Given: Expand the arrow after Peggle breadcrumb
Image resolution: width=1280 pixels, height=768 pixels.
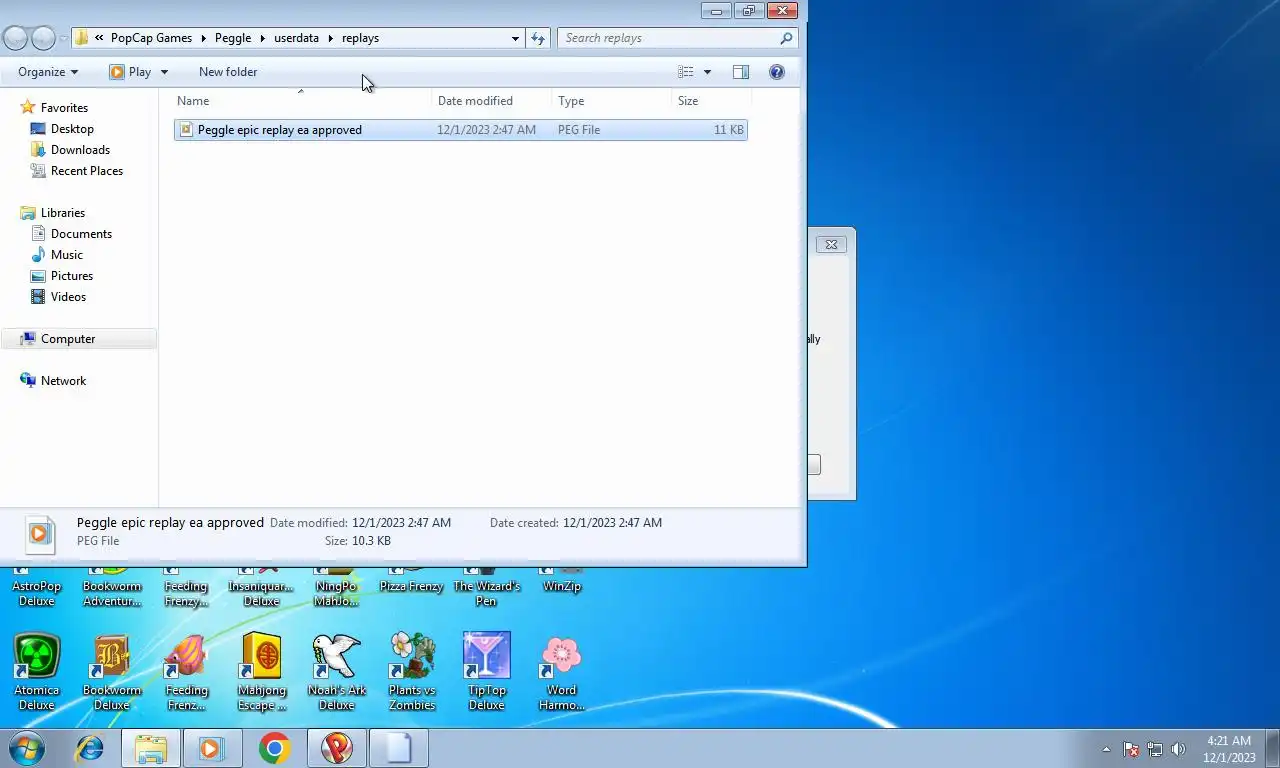Looking at the screenshot, I should tap(263, 38).
